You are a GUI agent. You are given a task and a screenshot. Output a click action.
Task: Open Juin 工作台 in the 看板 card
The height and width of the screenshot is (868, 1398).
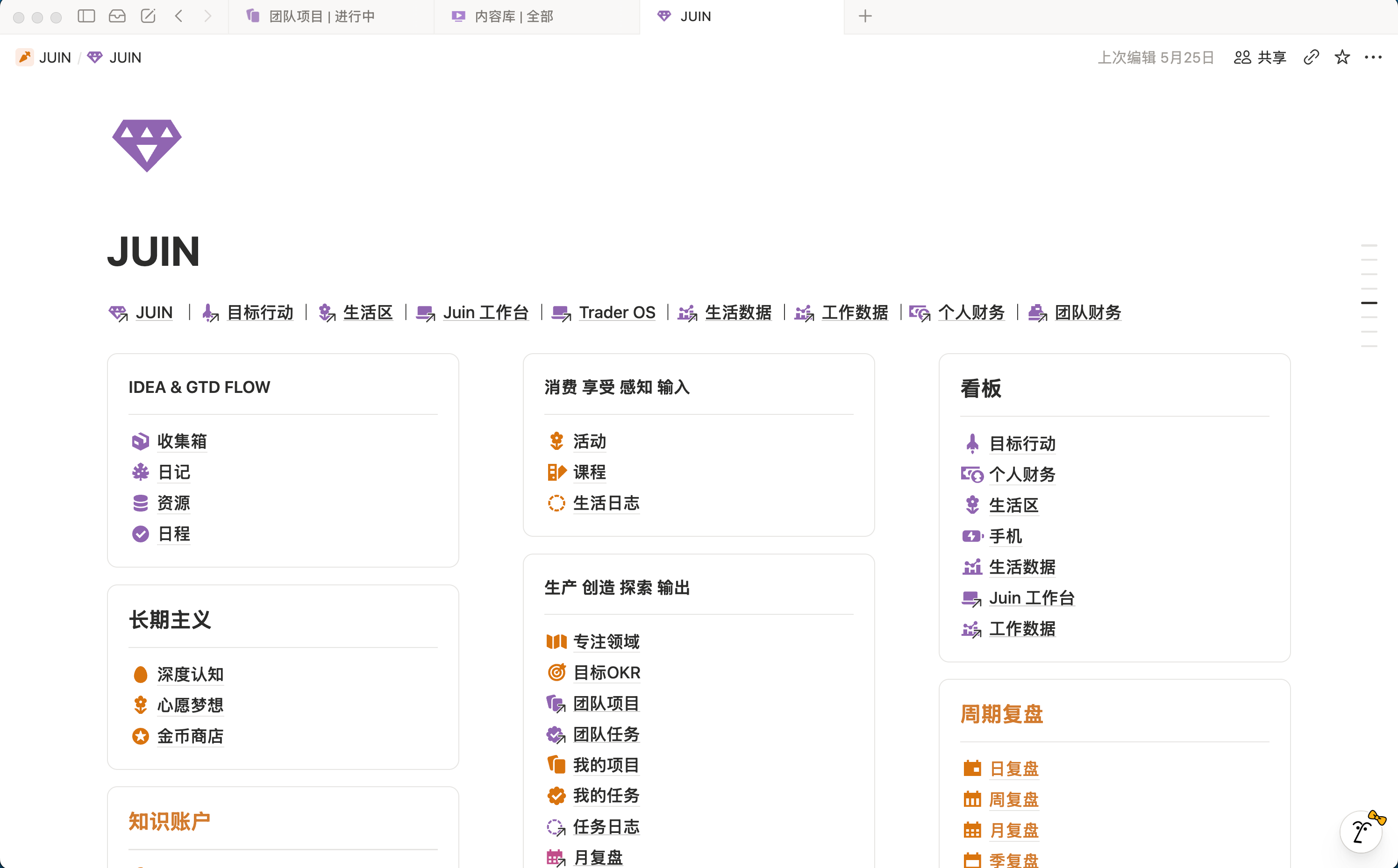[x=1031, y=598]
